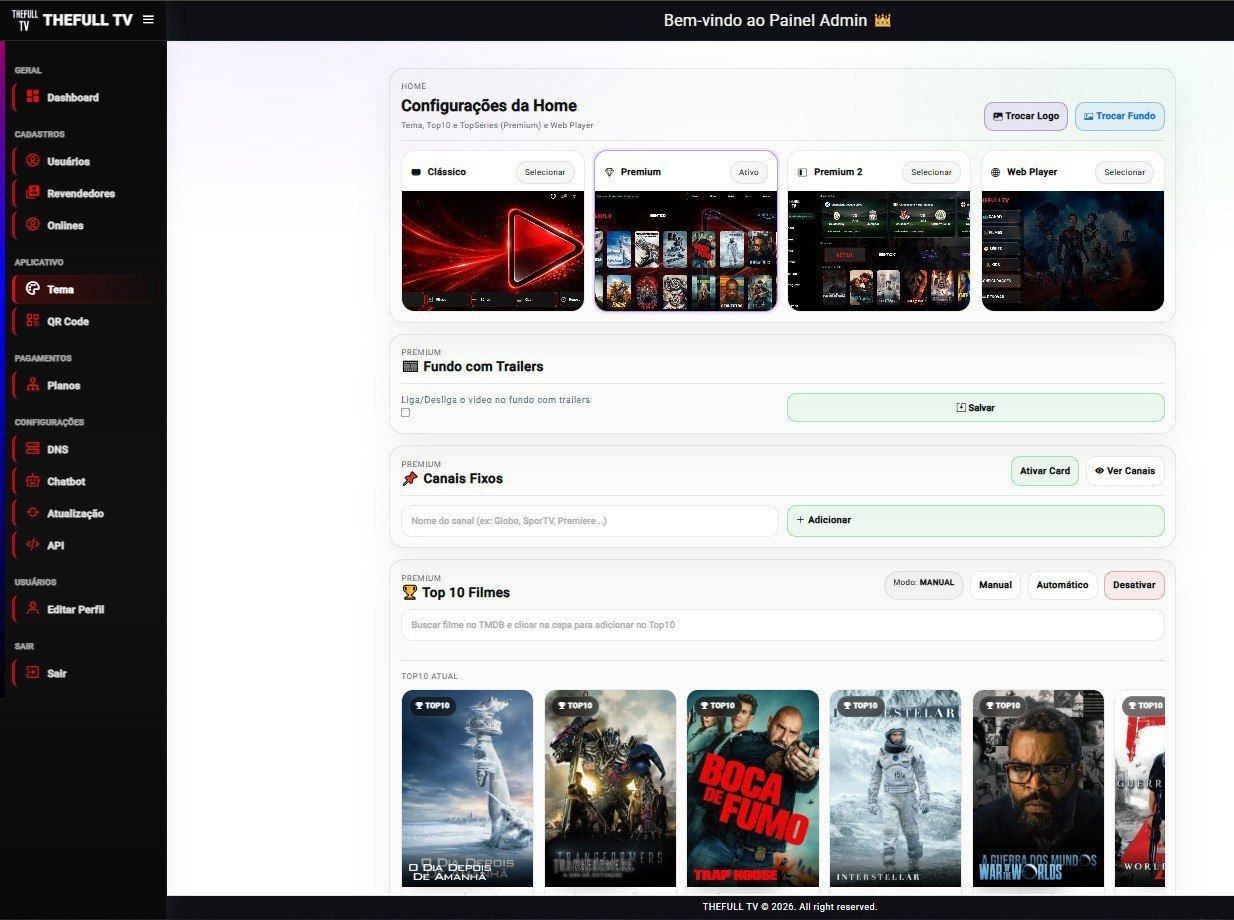Toggle the hamburger menu beside THEFULL TV
This screenshot has height=920, width=1234.
[x=148, y=19]
